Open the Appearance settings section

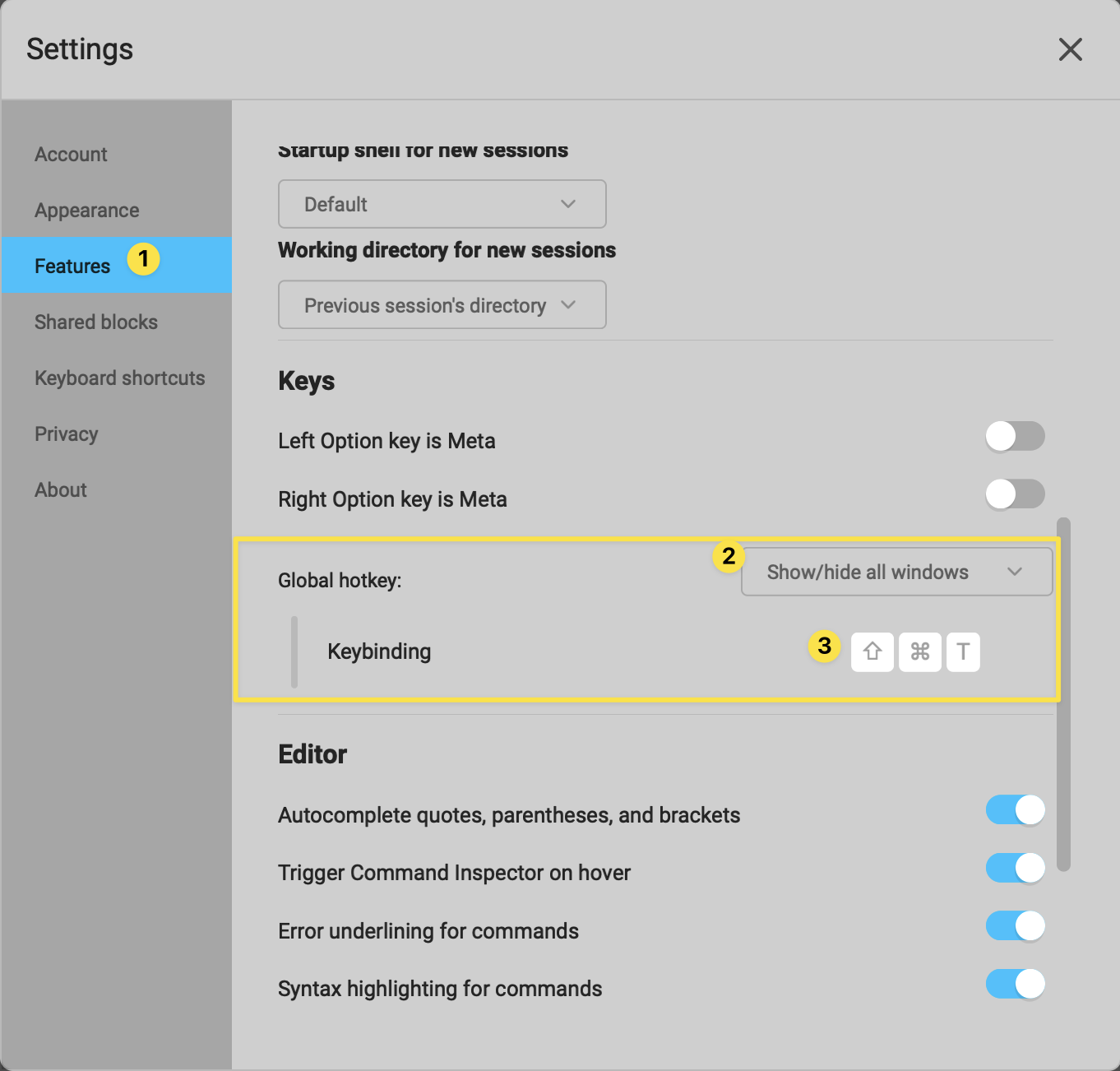(x=86, y=210)
